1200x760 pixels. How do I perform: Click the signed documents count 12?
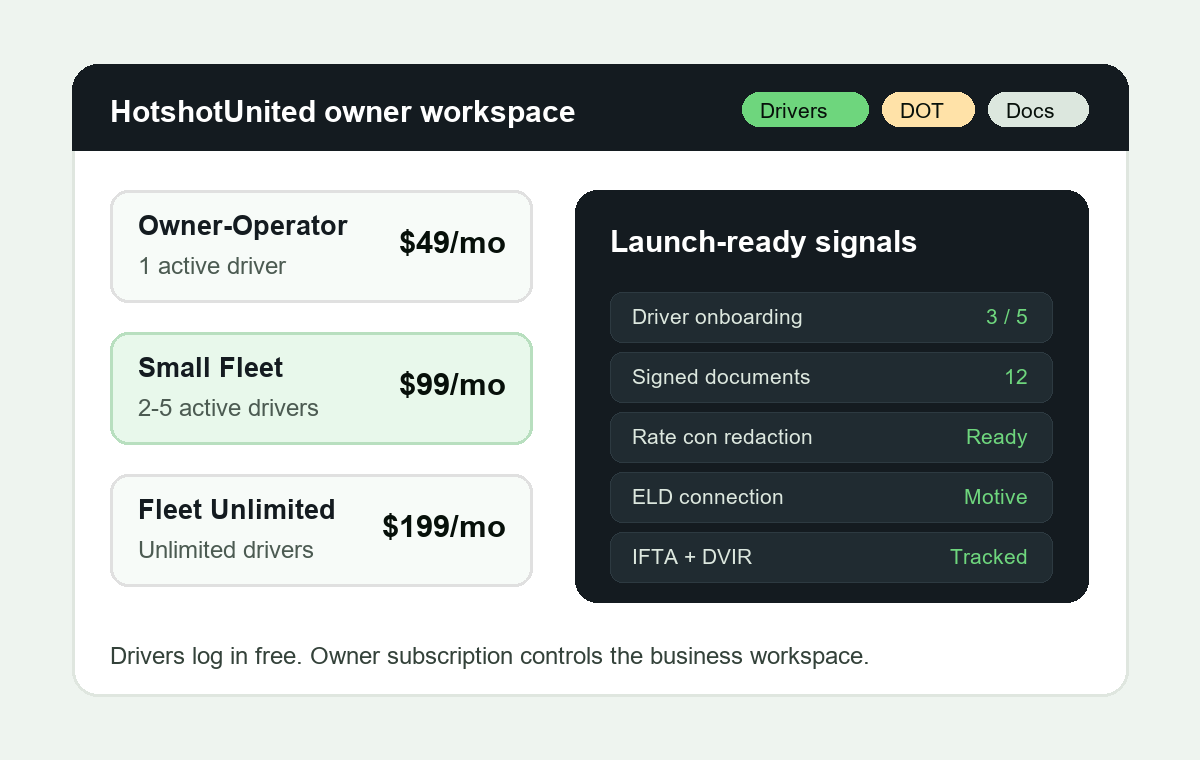[x=1016, y=377]
